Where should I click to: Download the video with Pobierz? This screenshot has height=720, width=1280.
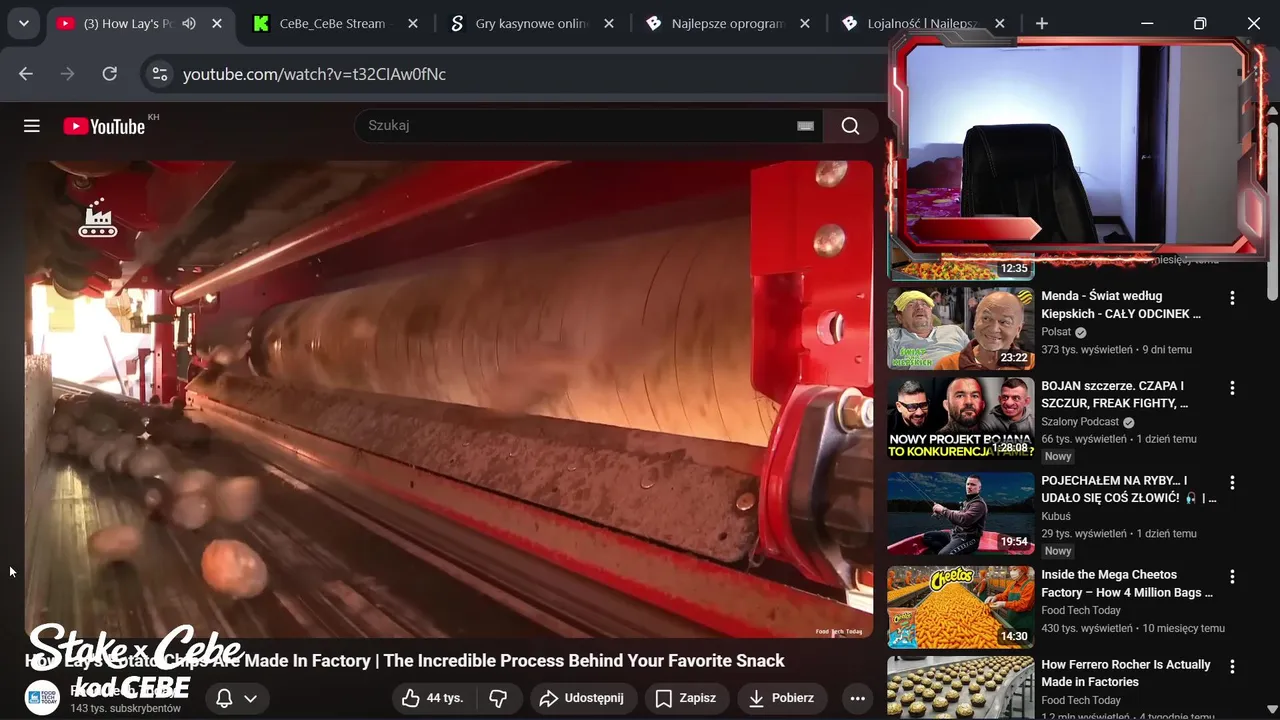pyautogui.click(x=781, y=698)
